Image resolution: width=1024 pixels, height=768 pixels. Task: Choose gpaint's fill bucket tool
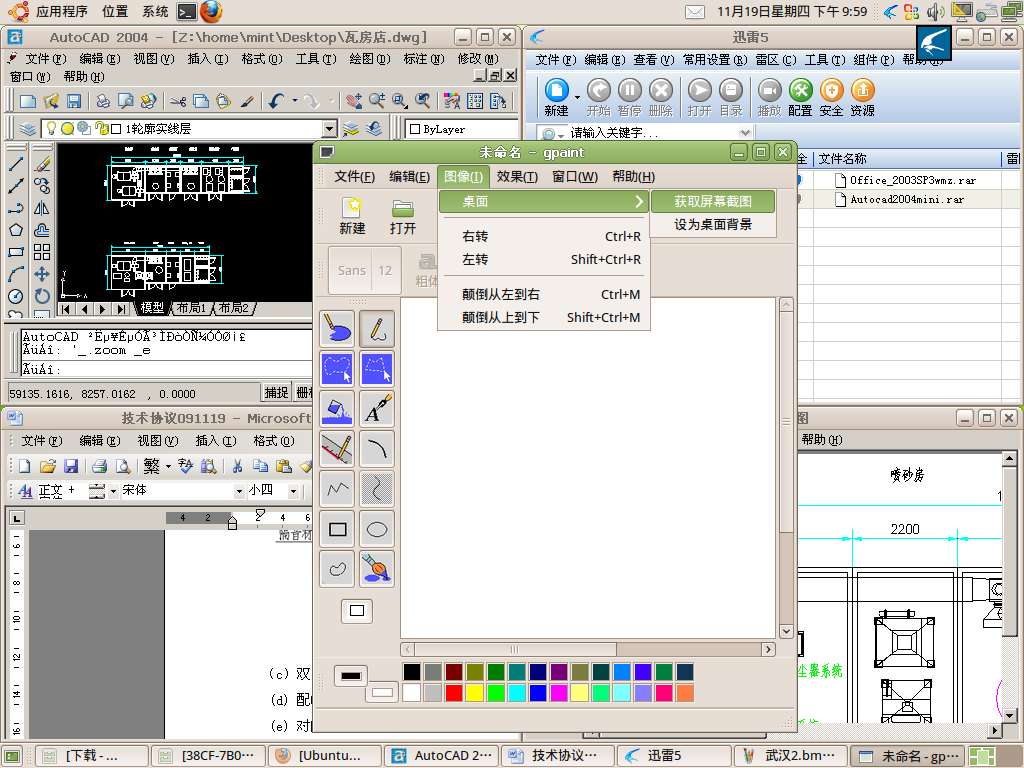coord(338,408)
